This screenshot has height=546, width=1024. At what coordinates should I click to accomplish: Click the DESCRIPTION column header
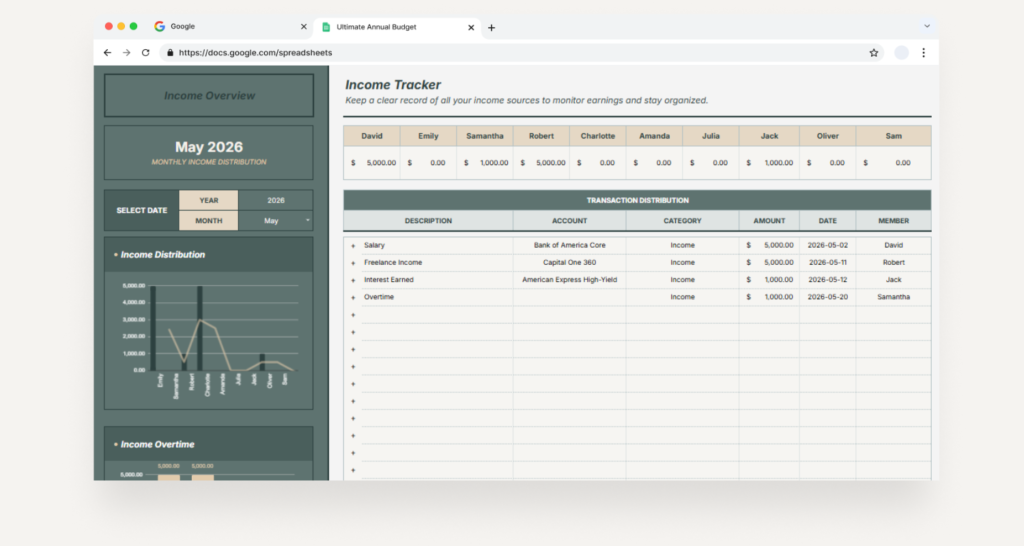pos(428,221)
